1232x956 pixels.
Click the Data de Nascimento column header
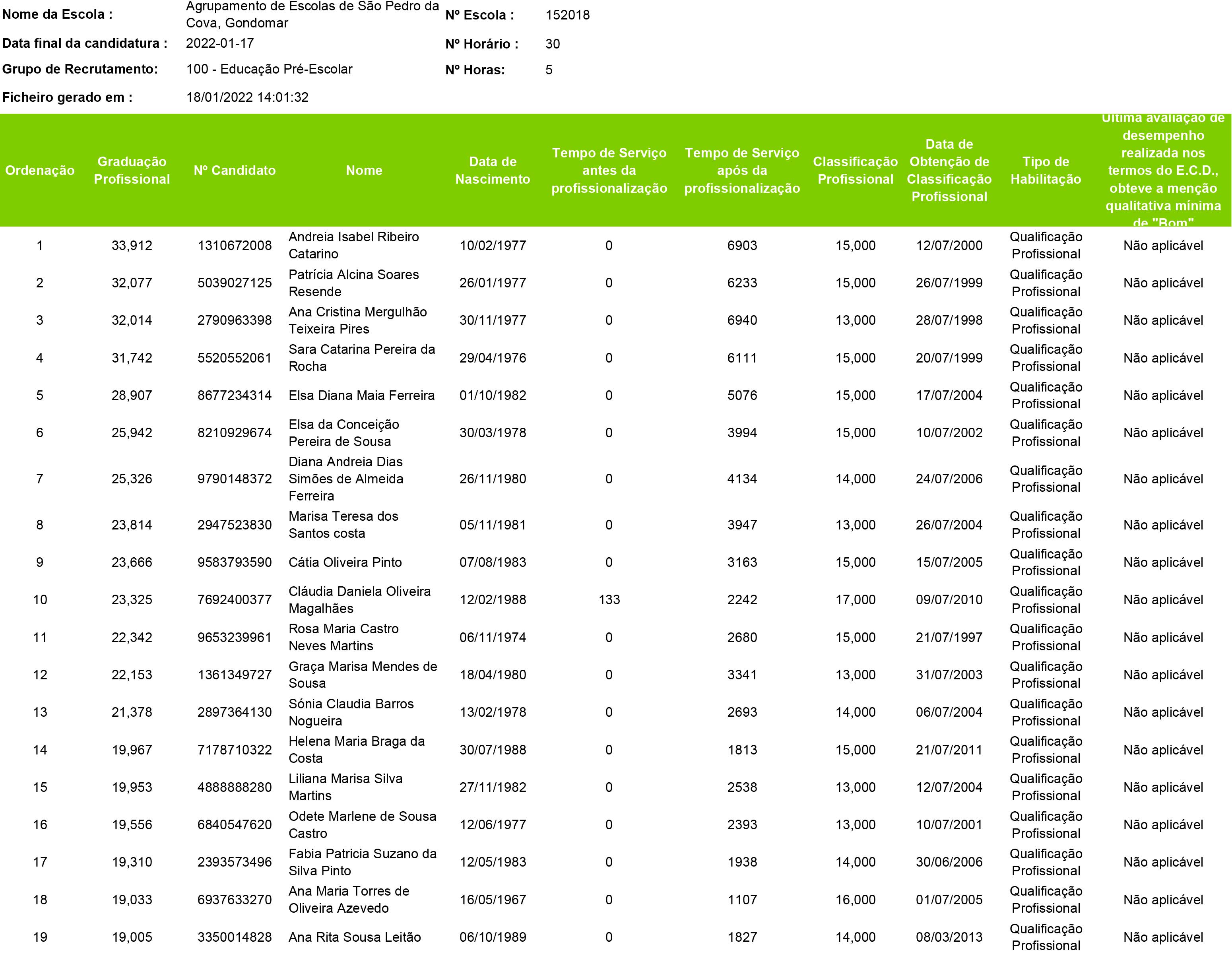493,171
